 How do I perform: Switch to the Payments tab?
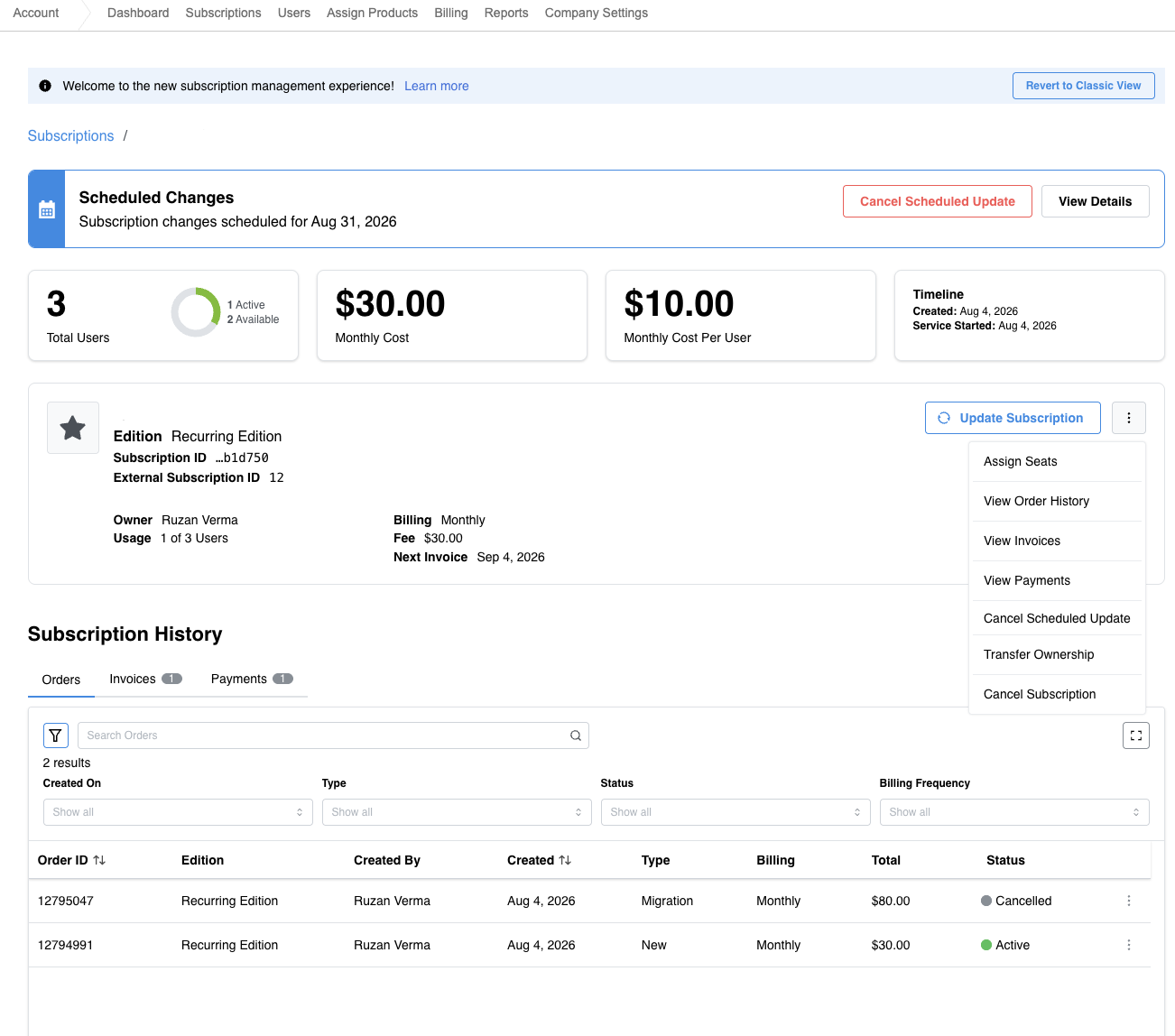[x=252, y=679]
